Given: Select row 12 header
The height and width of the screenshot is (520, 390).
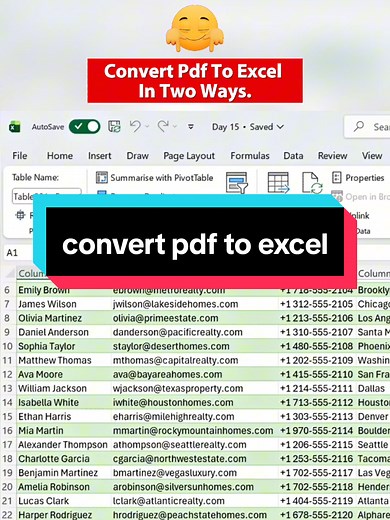Looking at the screenshot, I should click(7, 374).
